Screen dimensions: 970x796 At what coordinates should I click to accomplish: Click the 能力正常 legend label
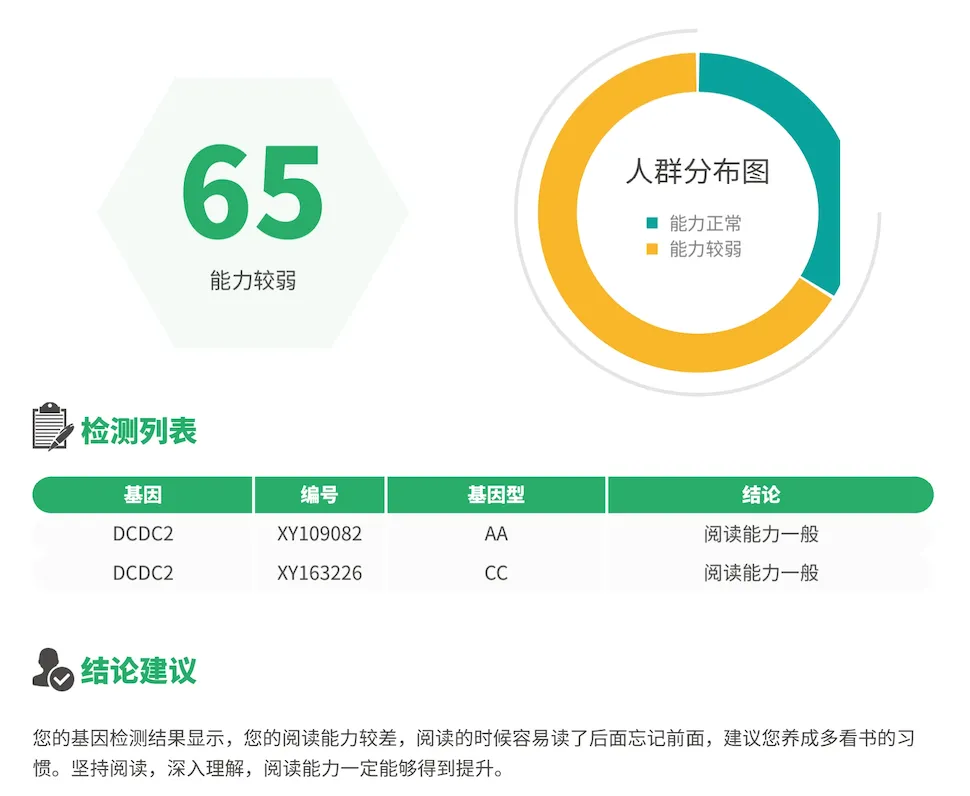tap(705, 224)
